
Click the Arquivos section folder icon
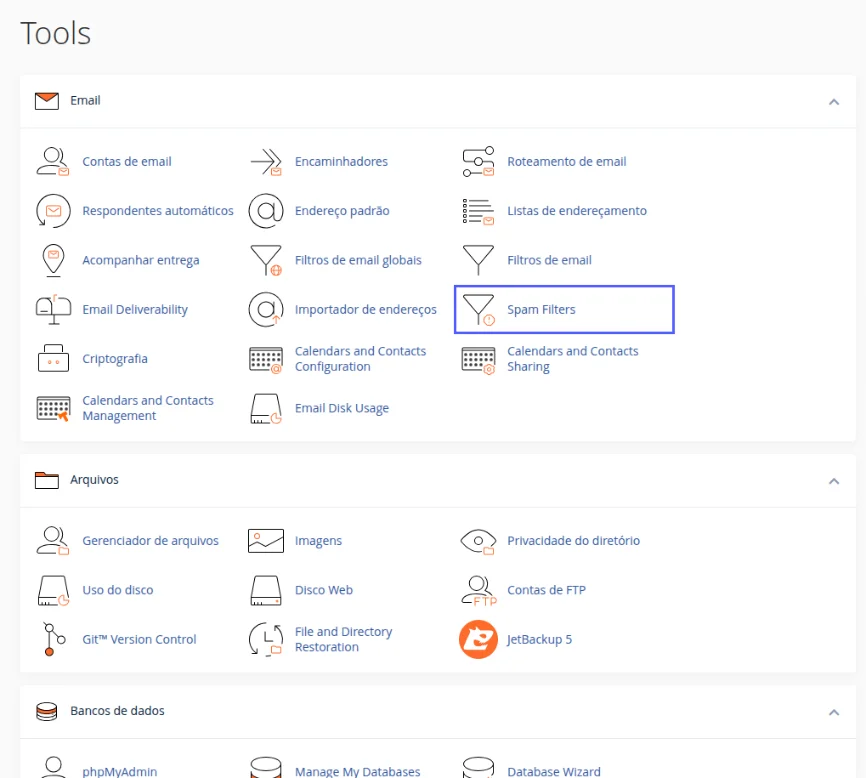(47, 480)
